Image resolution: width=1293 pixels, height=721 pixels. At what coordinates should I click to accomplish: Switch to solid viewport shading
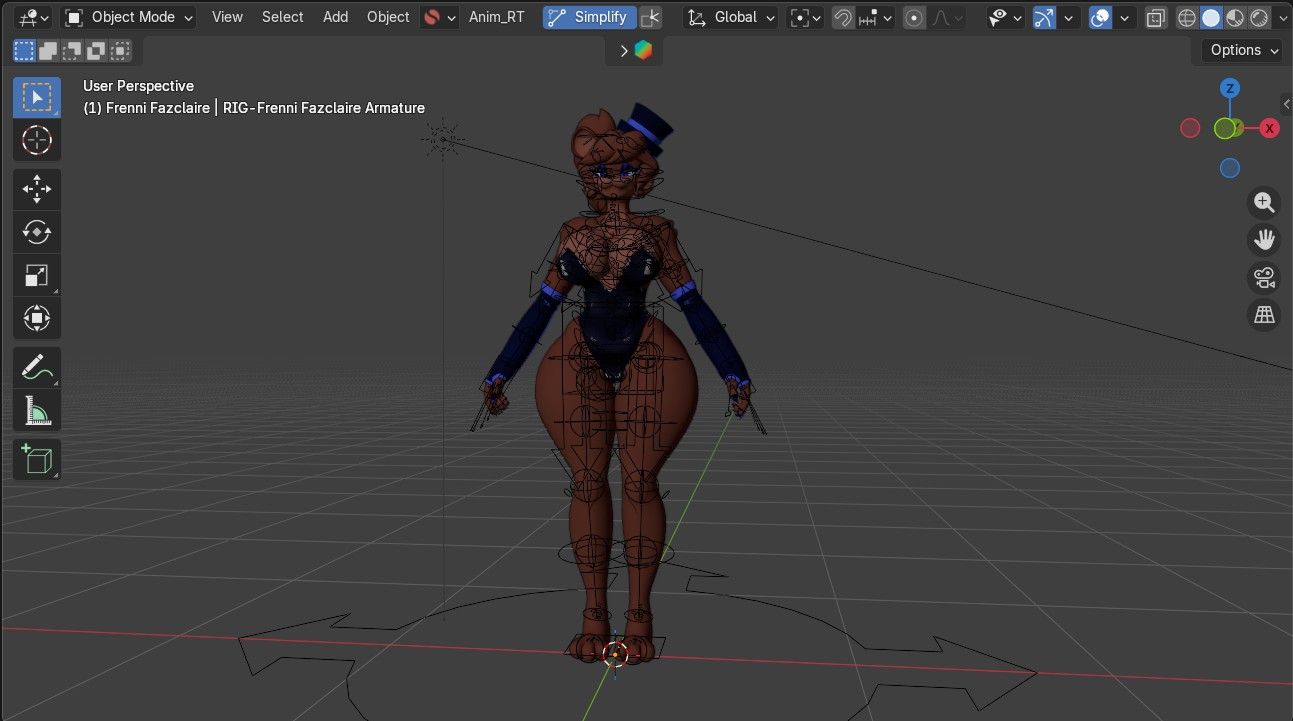point(1211,17)
